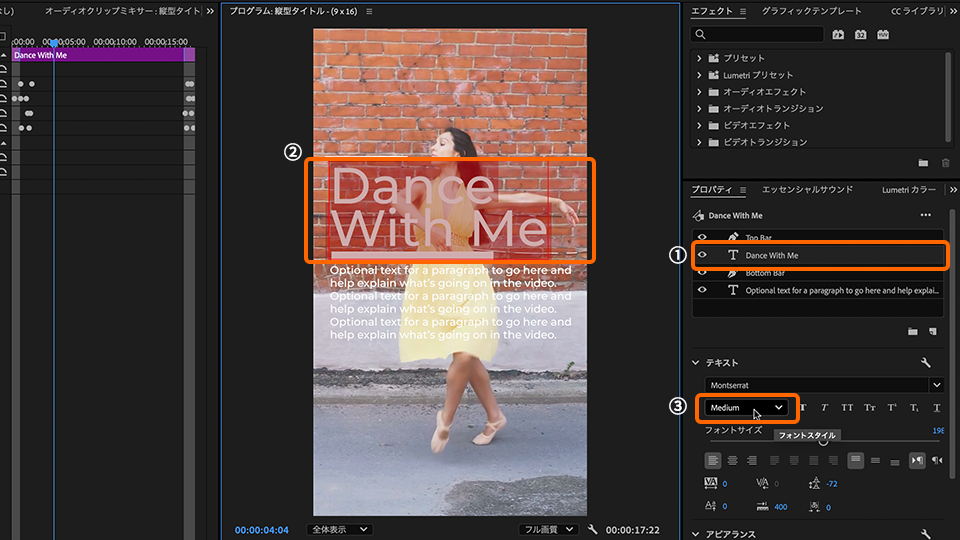Screen dimensions: 960x540
Task: Apply small caps text style
Action: pos(869,408)
